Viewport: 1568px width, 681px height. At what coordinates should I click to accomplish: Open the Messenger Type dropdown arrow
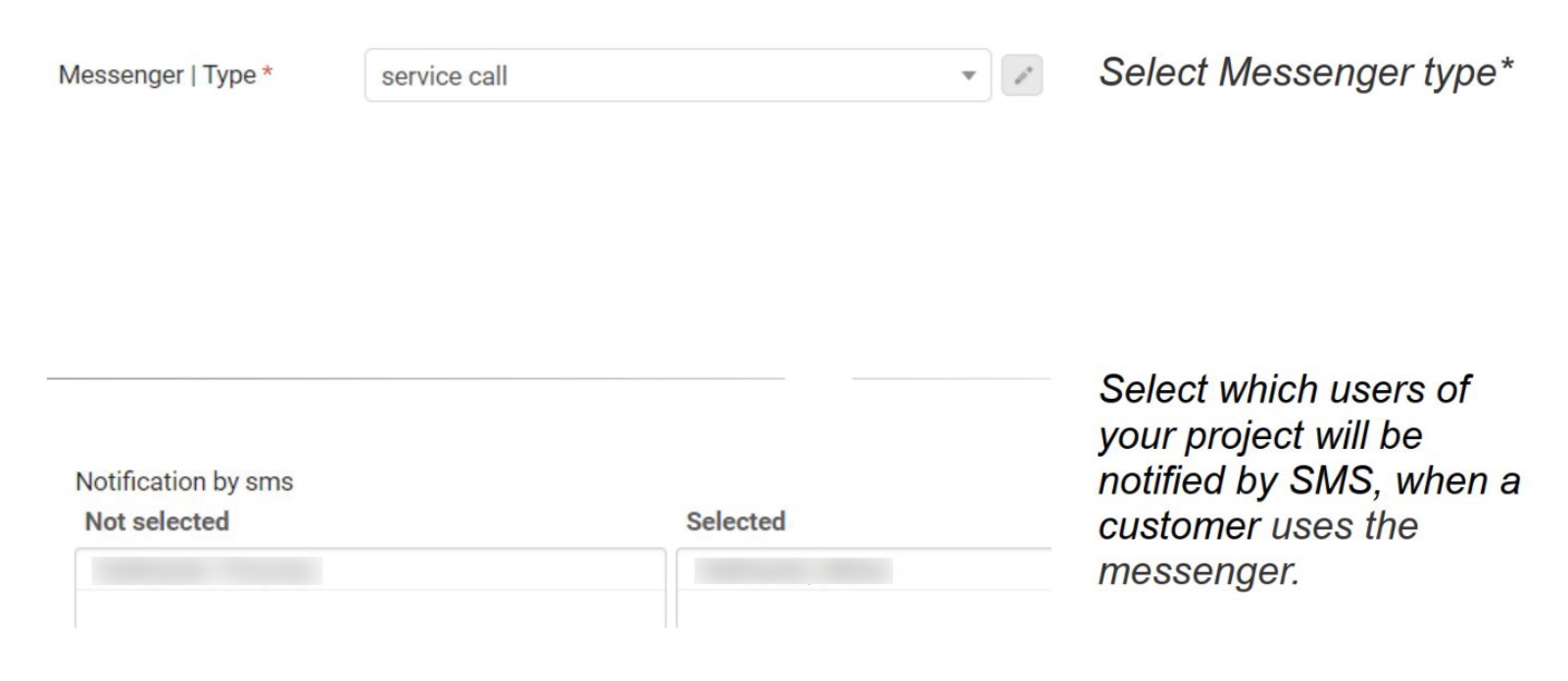coord(968,75)
